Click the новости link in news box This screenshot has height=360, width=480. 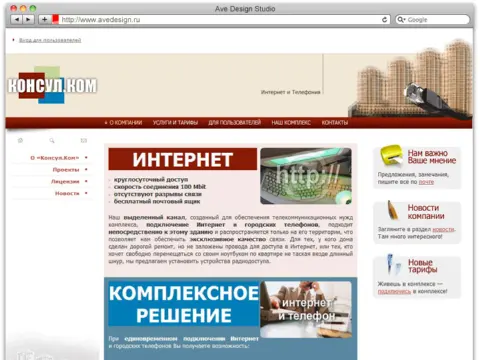[x=443, y=229]
